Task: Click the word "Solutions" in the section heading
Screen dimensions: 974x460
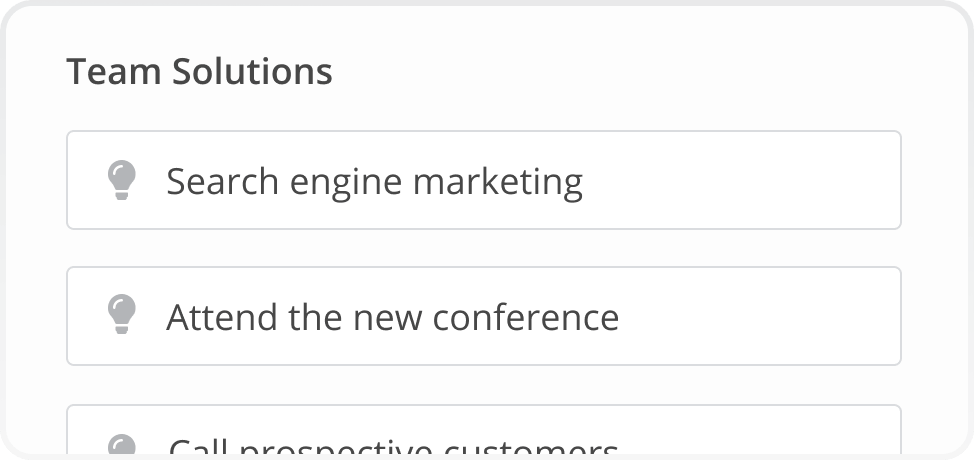Action: (252, 71)
